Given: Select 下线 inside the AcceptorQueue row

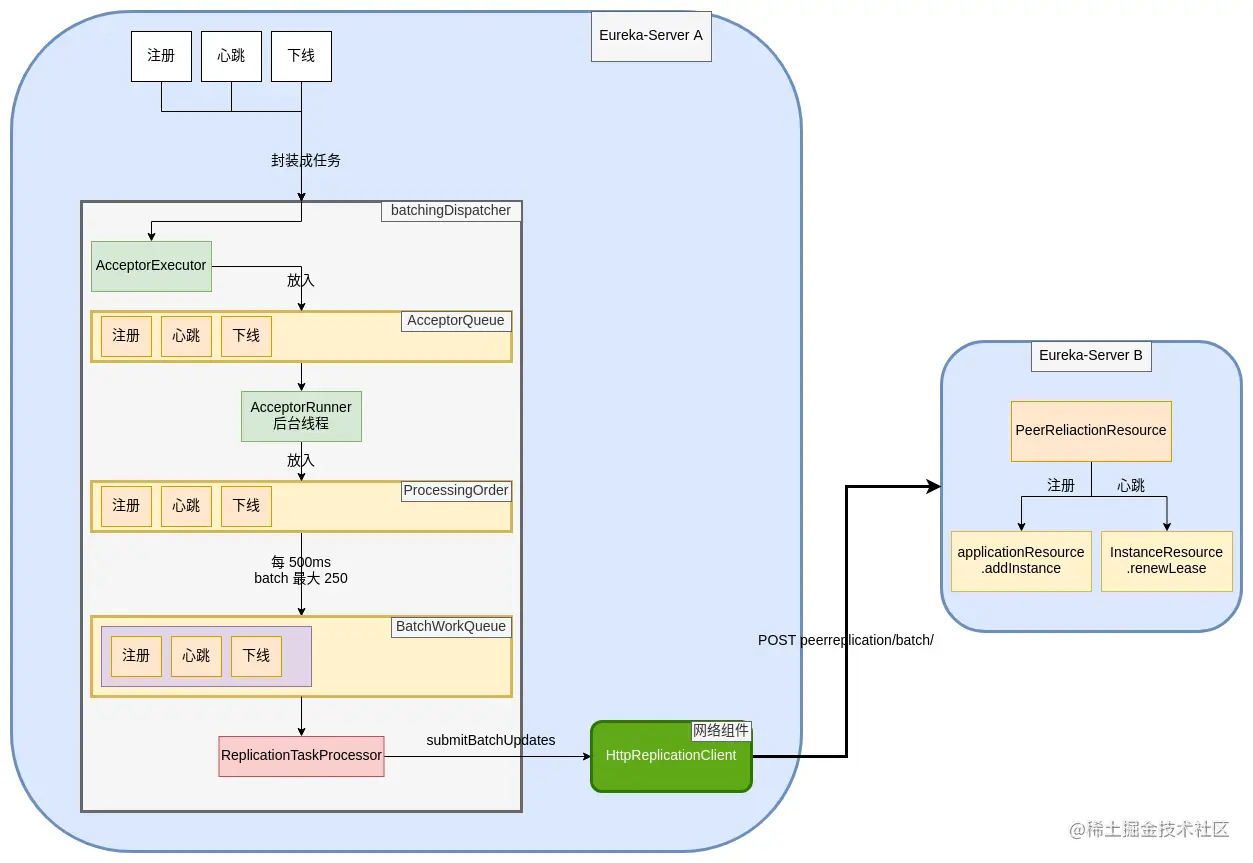Looking at the screenshot, I should pyautogui.click(x=246, y=336).
